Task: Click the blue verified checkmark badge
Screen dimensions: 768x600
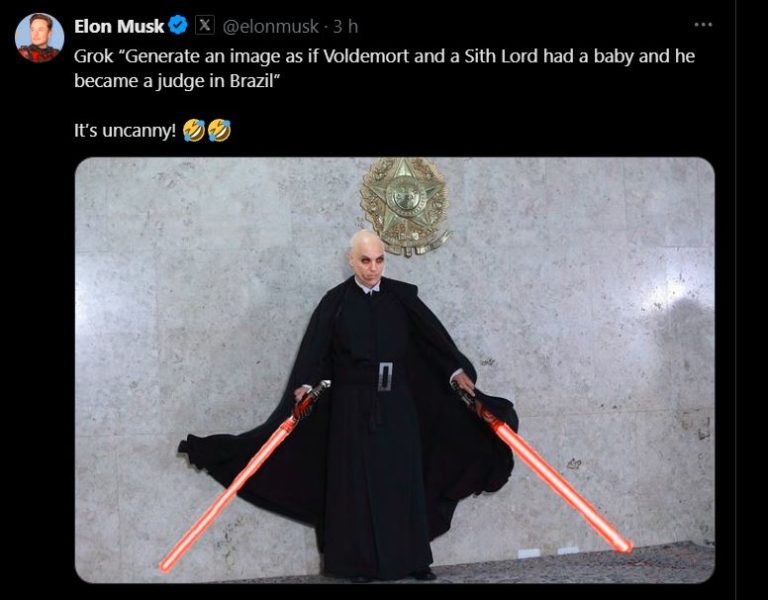Action: [x=178, y=25]
